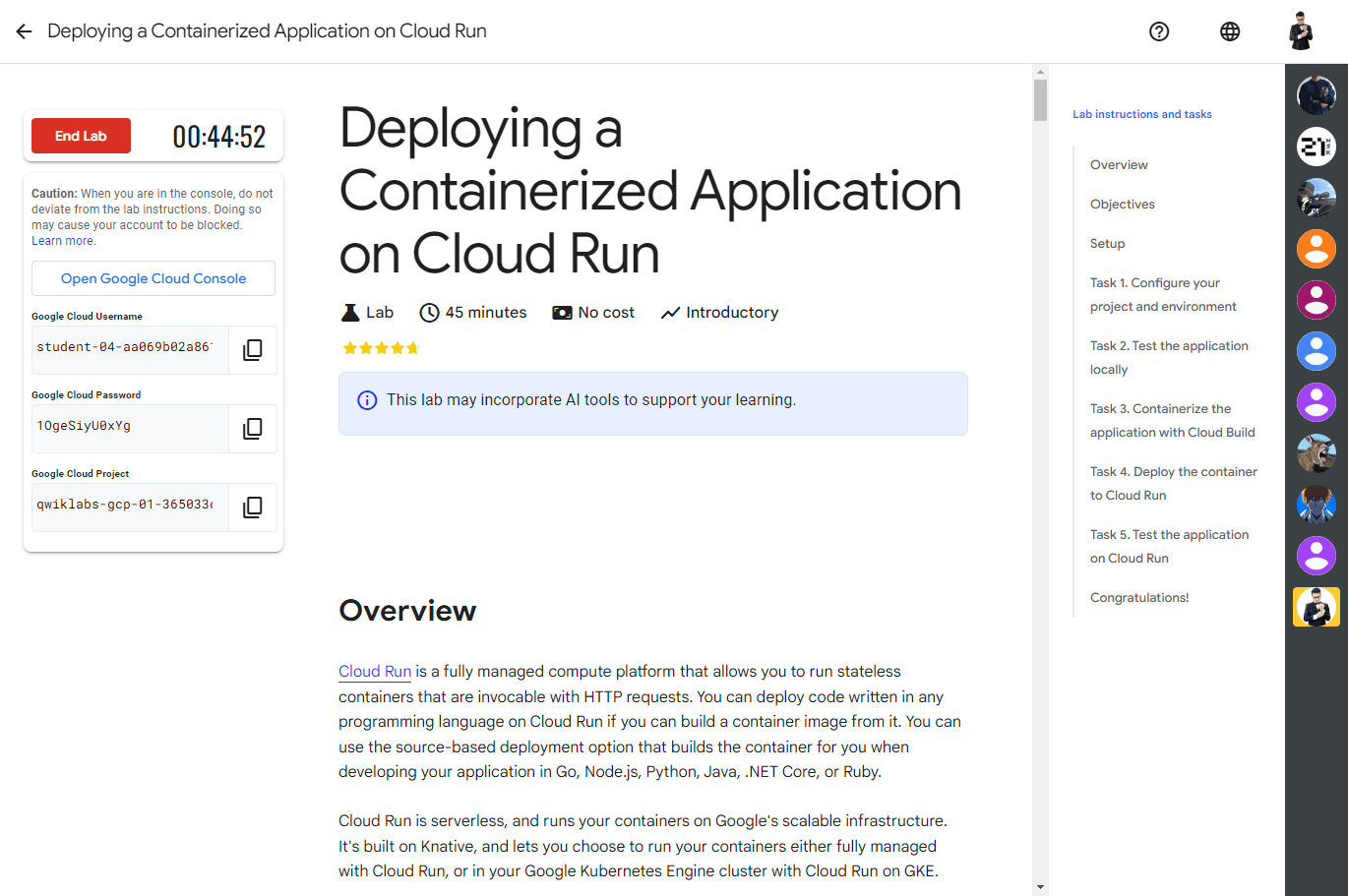Select the '21' logo avatar in sidebar

(x=1316, y=148)
